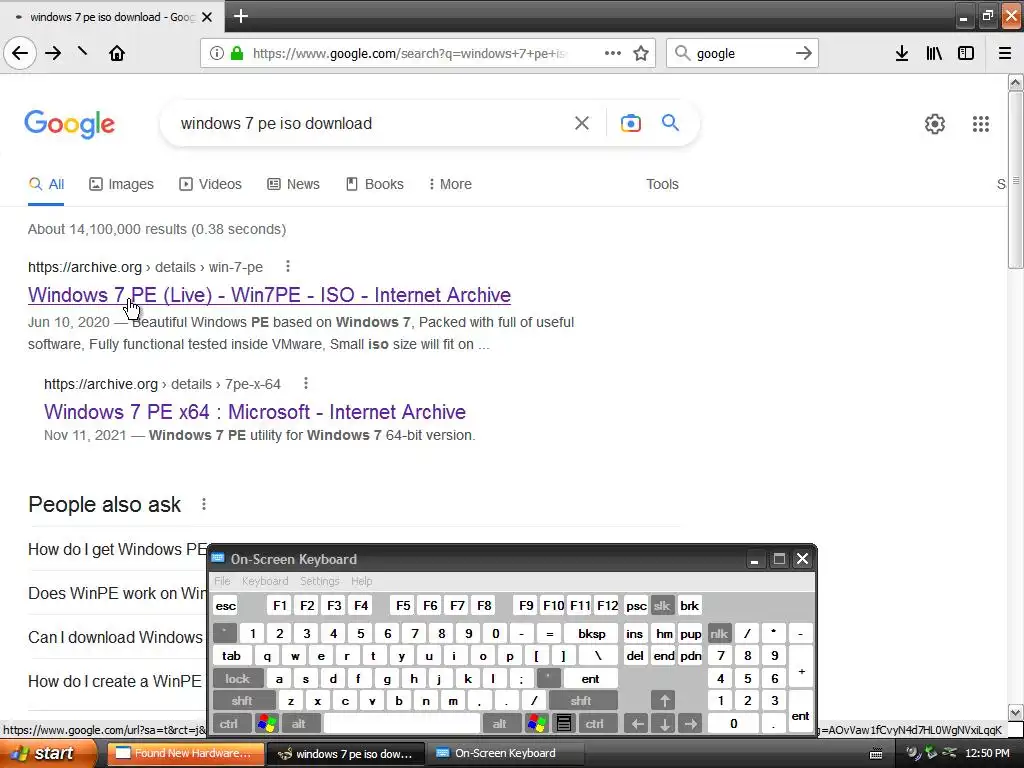
Task: Open options for the 7pe-x-64 result
Action: pos(306,383)
